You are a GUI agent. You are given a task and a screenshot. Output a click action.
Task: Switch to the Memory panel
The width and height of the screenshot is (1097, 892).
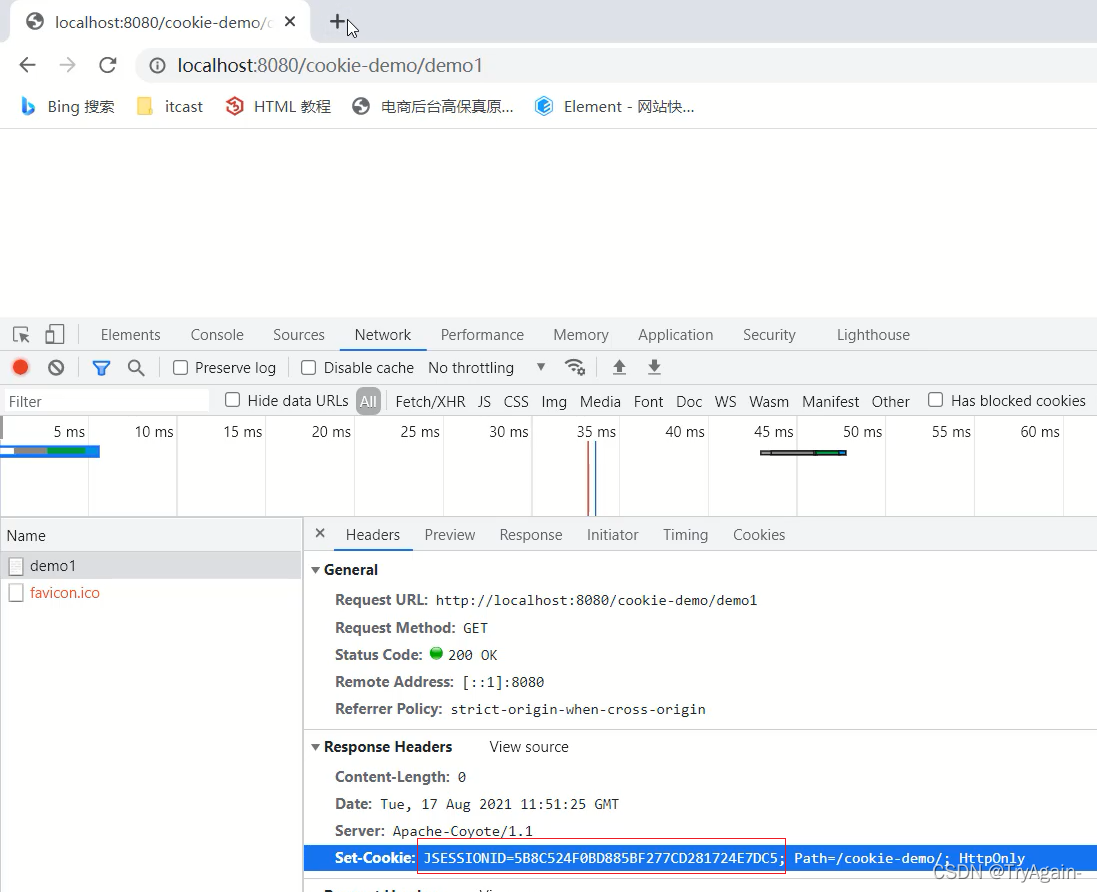[581, 335]
